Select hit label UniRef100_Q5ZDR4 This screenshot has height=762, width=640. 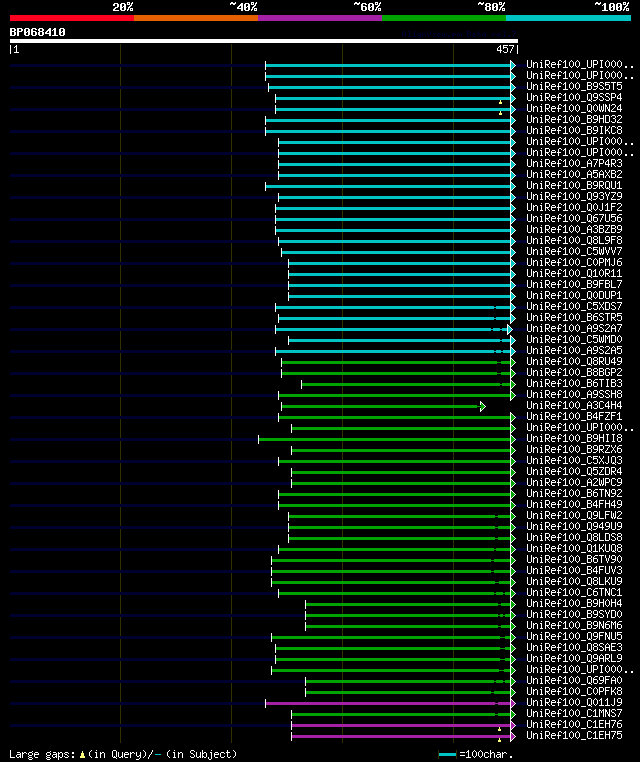(x=574, y=471)
